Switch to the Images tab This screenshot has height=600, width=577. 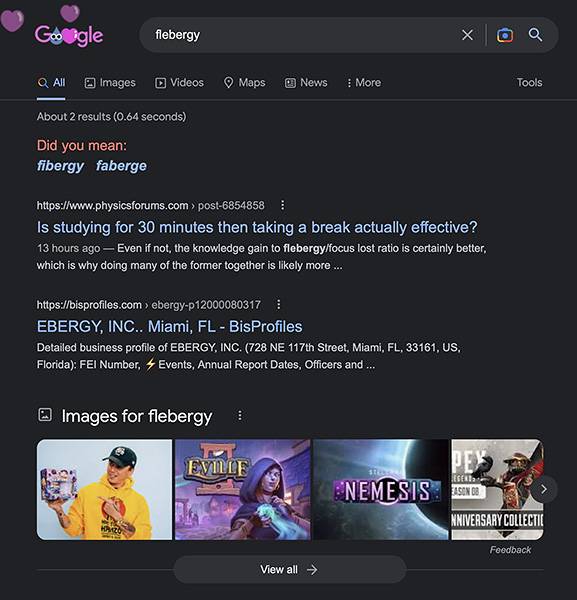110,83
